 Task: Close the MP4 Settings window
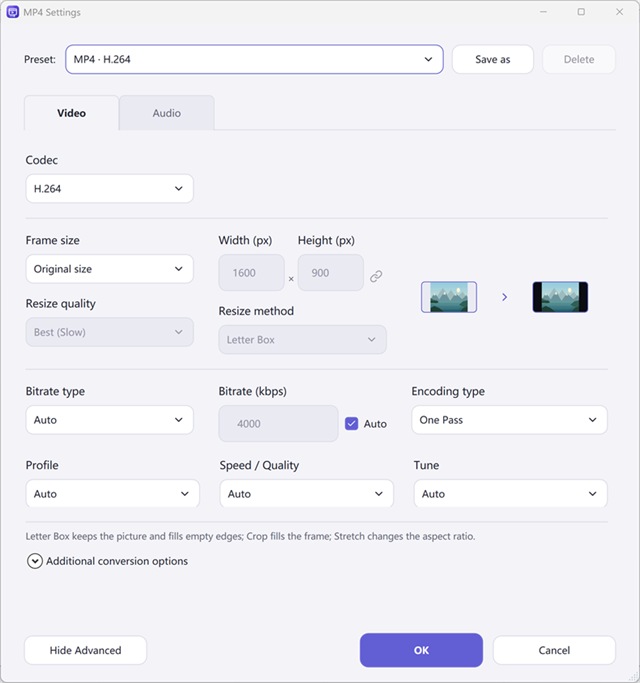620,12
